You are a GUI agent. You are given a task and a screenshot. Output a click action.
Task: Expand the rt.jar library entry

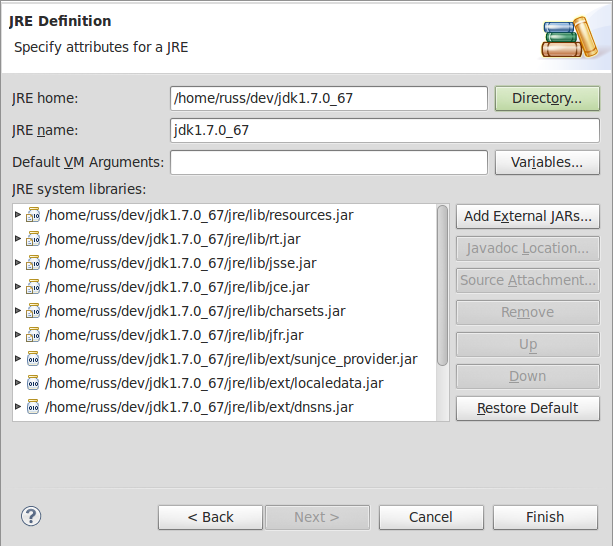pyautogui.click(x=18, y=238)
